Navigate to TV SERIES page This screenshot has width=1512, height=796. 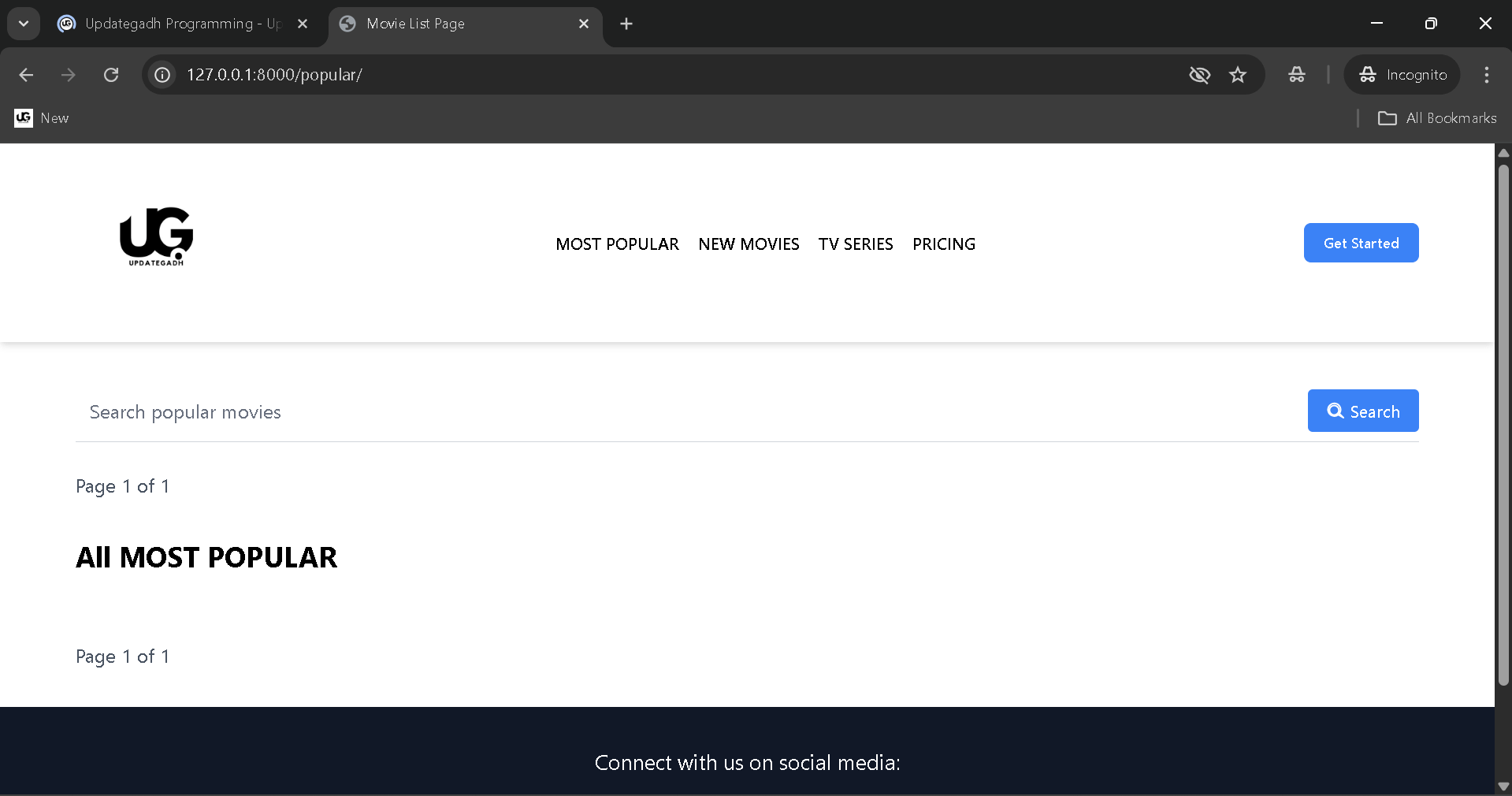click(856, 244)
